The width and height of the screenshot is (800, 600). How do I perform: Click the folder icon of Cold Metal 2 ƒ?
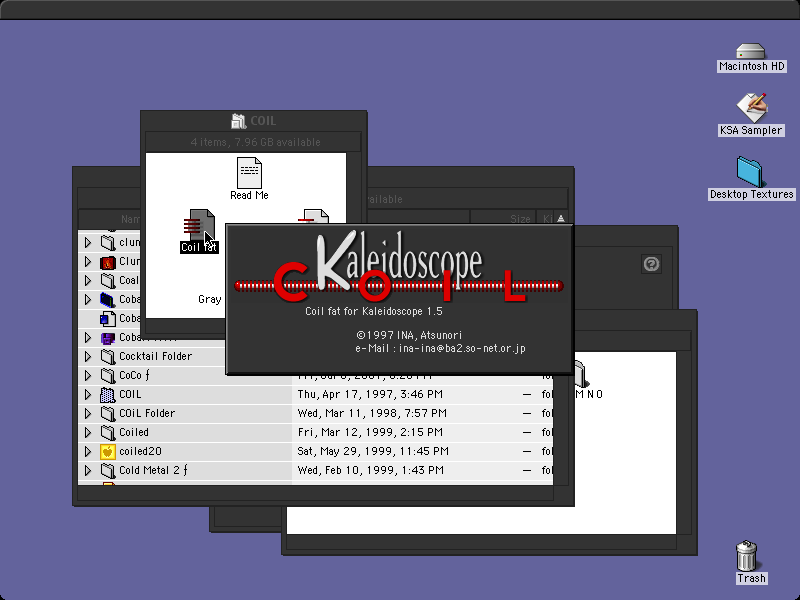click(108, 470)
